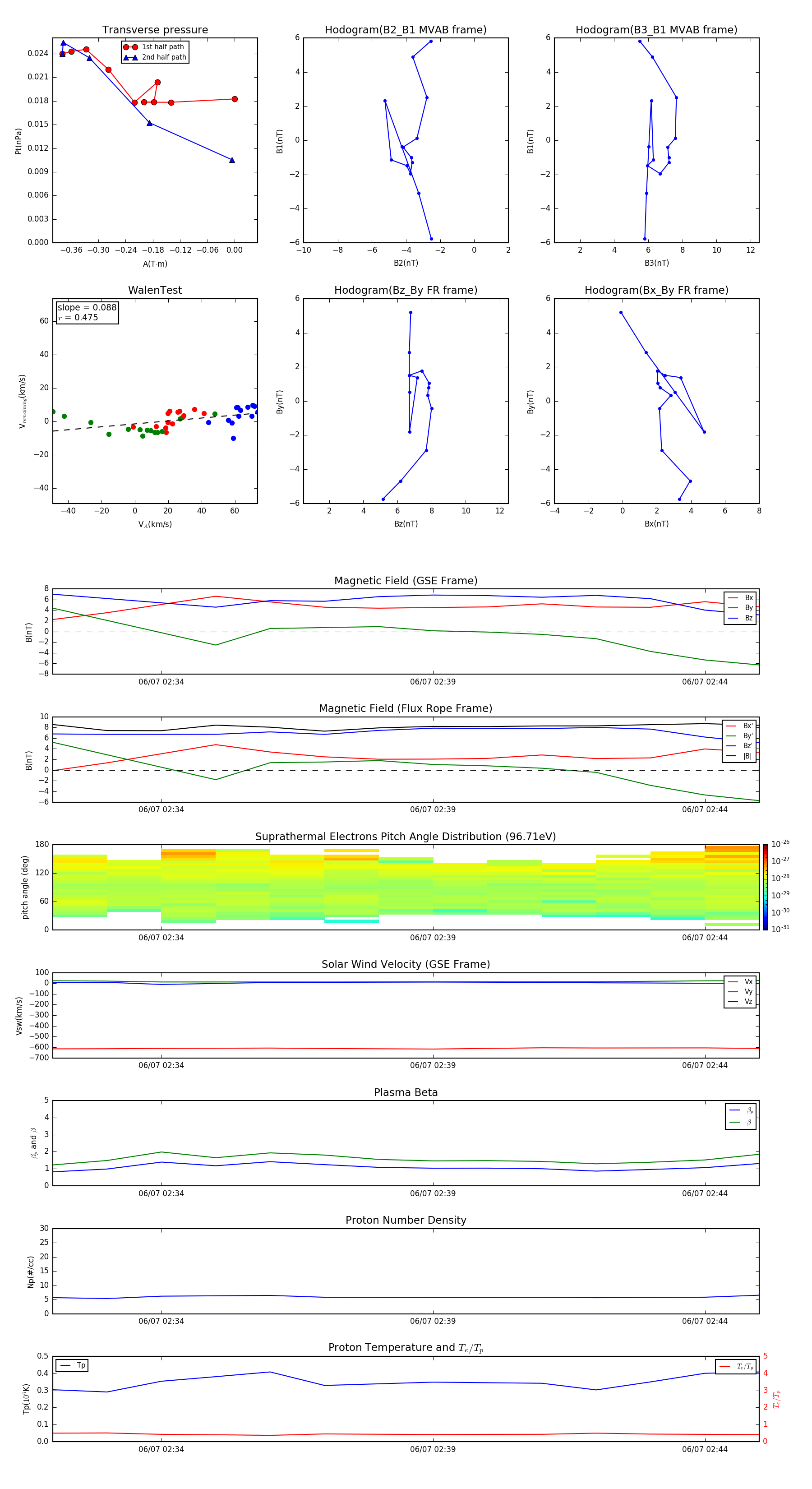Click the 'By' entry in GSE legend

click(x=740, y=607)
